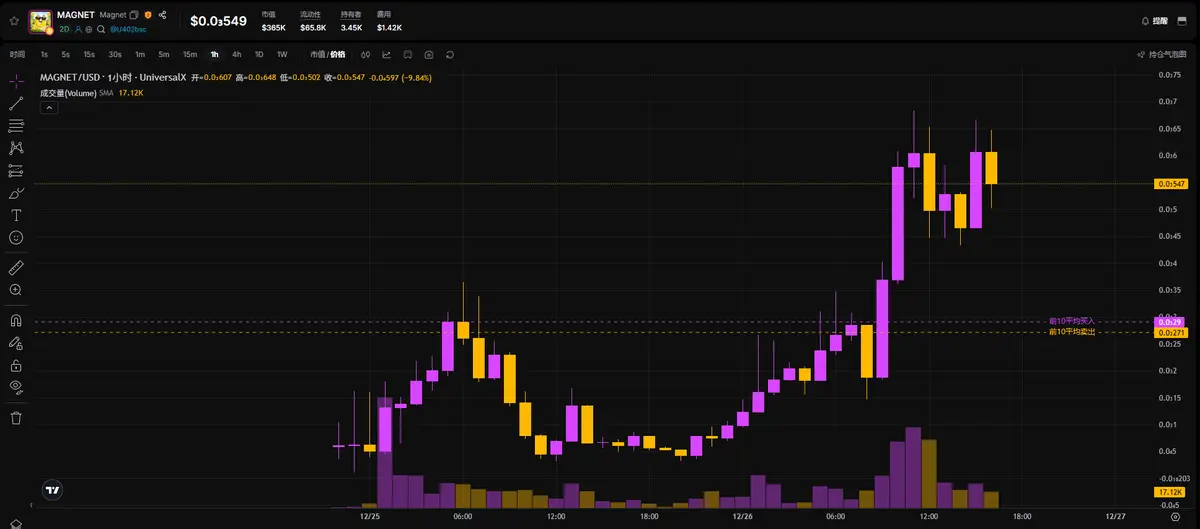Click the person icon under MAGNET name
The image size is (1200, 529).
pyautogui.click(x=78, y=30)
